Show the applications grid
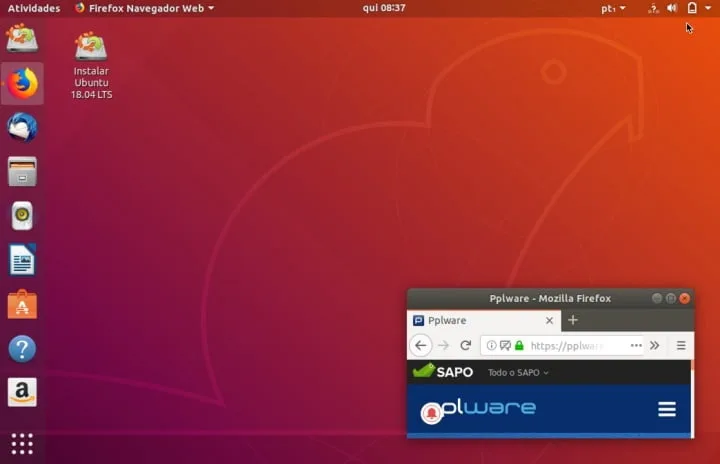 pyautogui.click(x=22, y=444)
